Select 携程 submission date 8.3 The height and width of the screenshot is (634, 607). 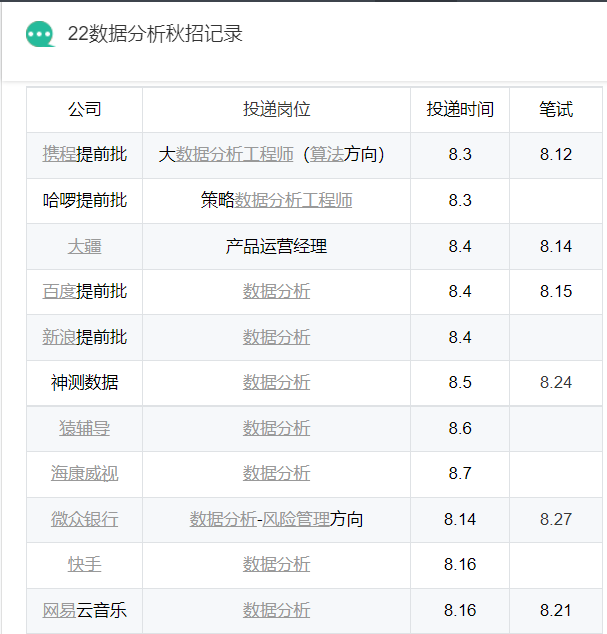460,154
